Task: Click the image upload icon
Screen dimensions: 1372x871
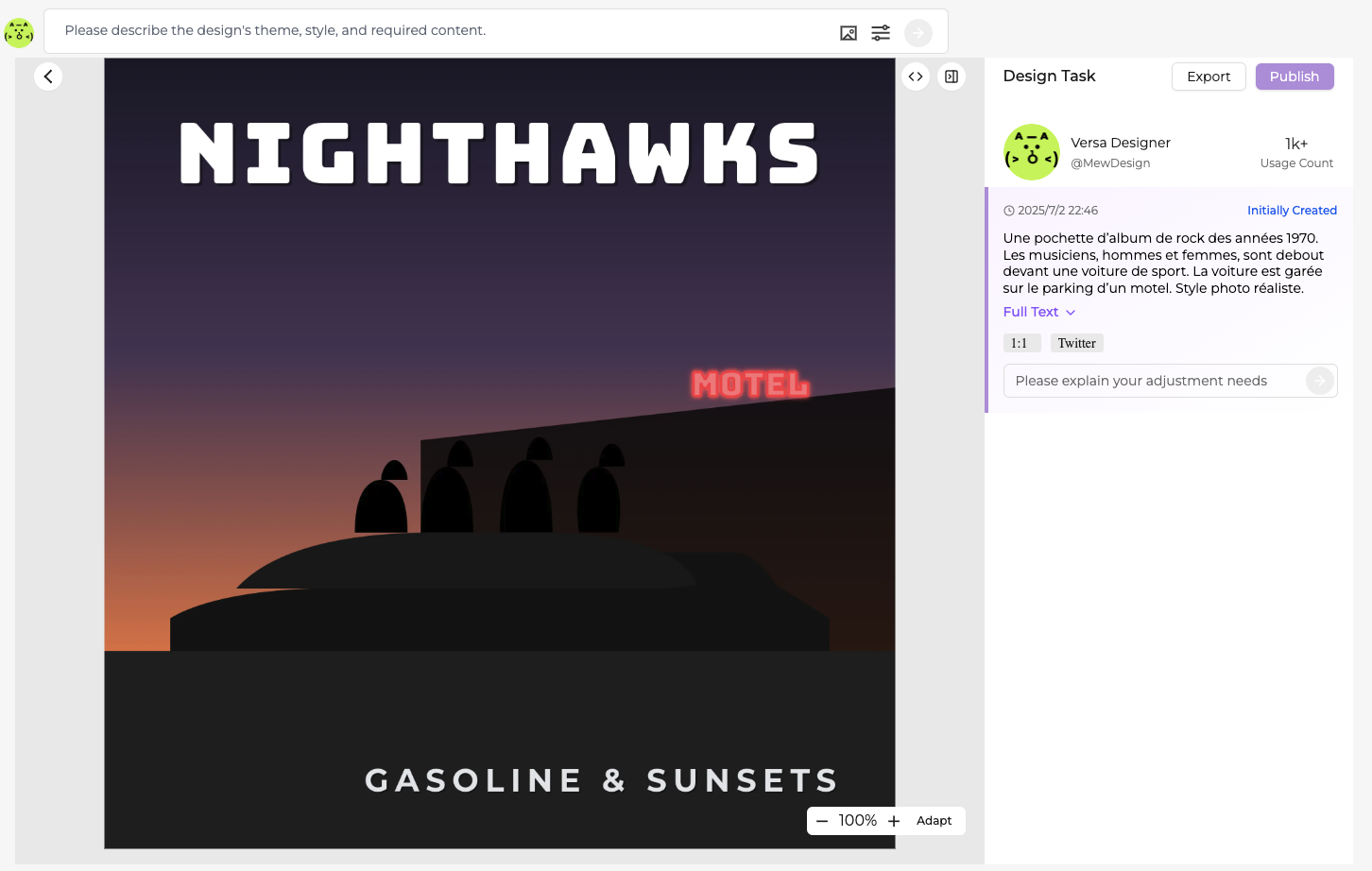Action: coord(849,33)
